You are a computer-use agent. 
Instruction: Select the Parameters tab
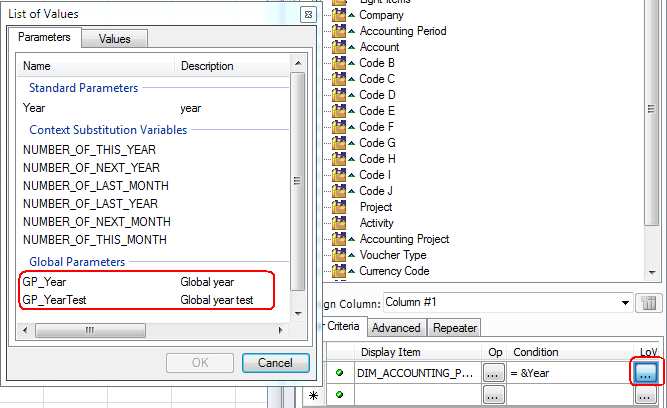tap(44, 37)
